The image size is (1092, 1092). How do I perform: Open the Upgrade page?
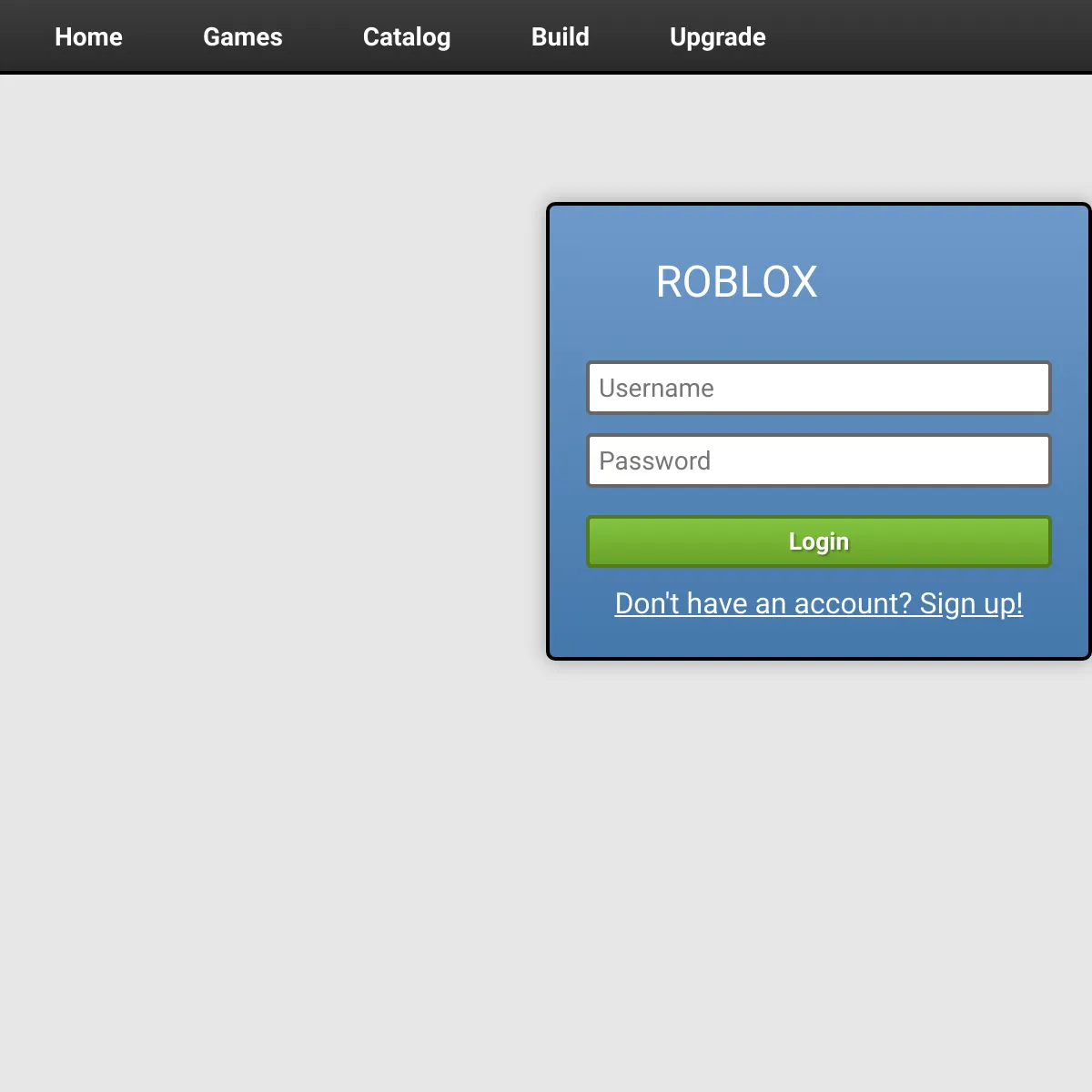click(x=718, y=36)
